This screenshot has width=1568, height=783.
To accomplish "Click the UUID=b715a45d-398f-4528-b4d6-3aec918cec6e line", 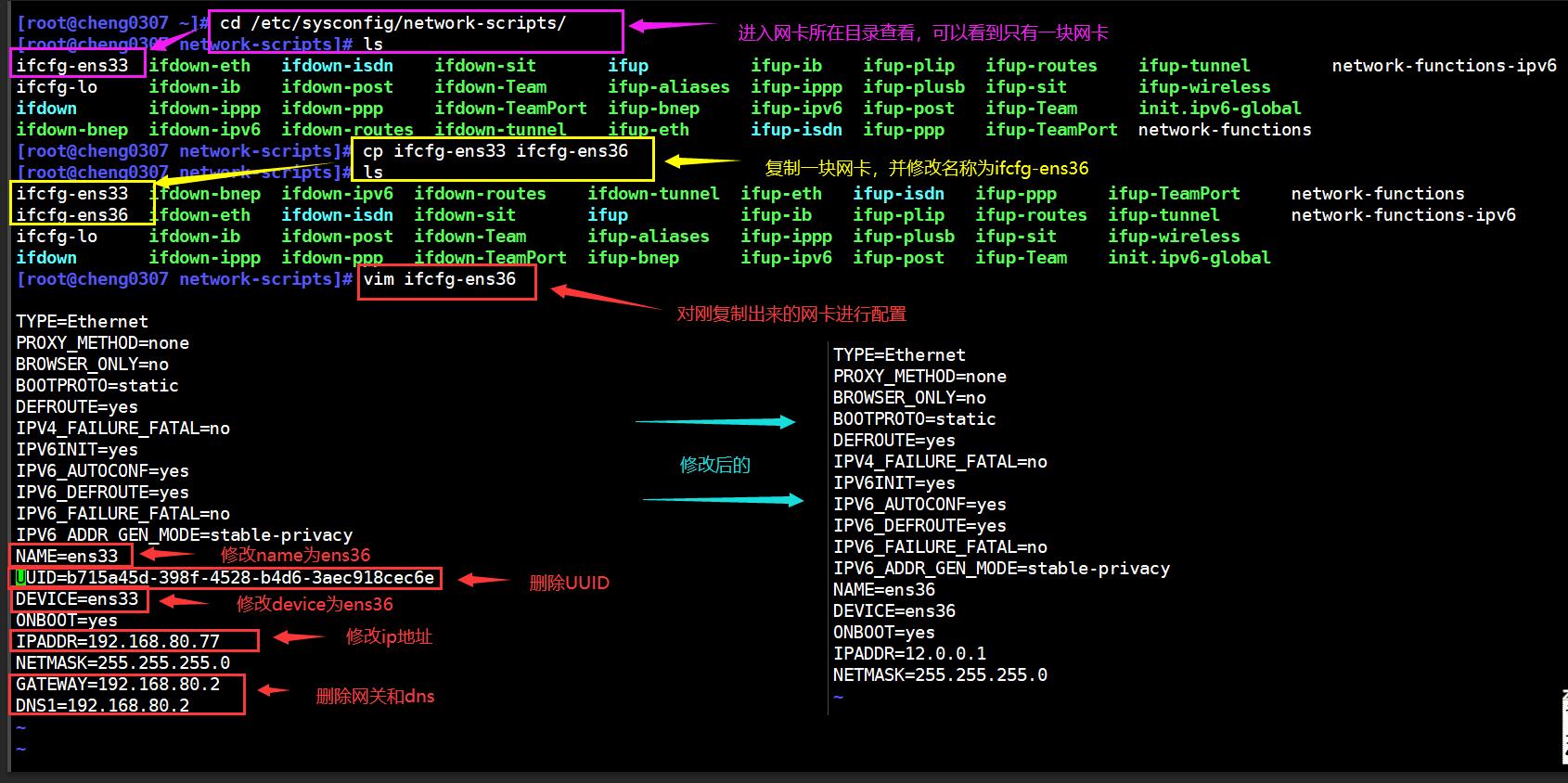I will [225, 577].
